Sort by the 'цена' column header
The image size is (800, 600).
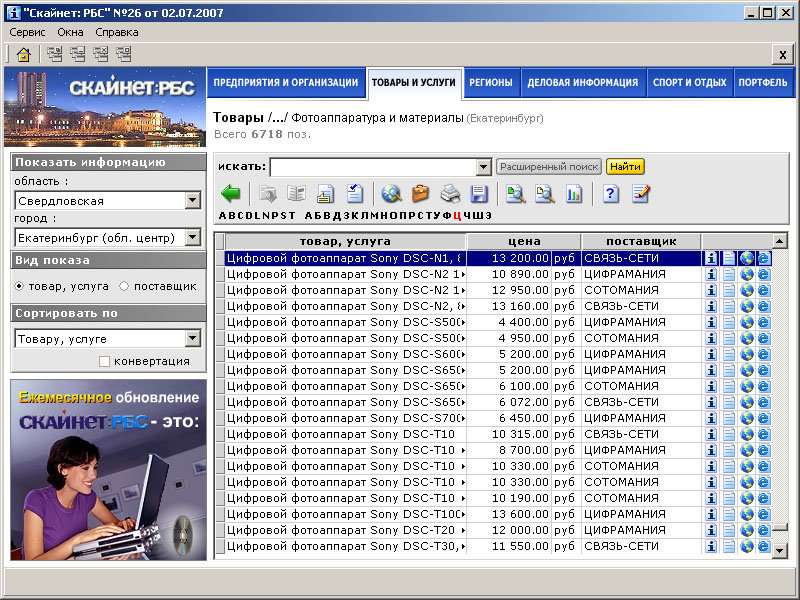(524, 241)
